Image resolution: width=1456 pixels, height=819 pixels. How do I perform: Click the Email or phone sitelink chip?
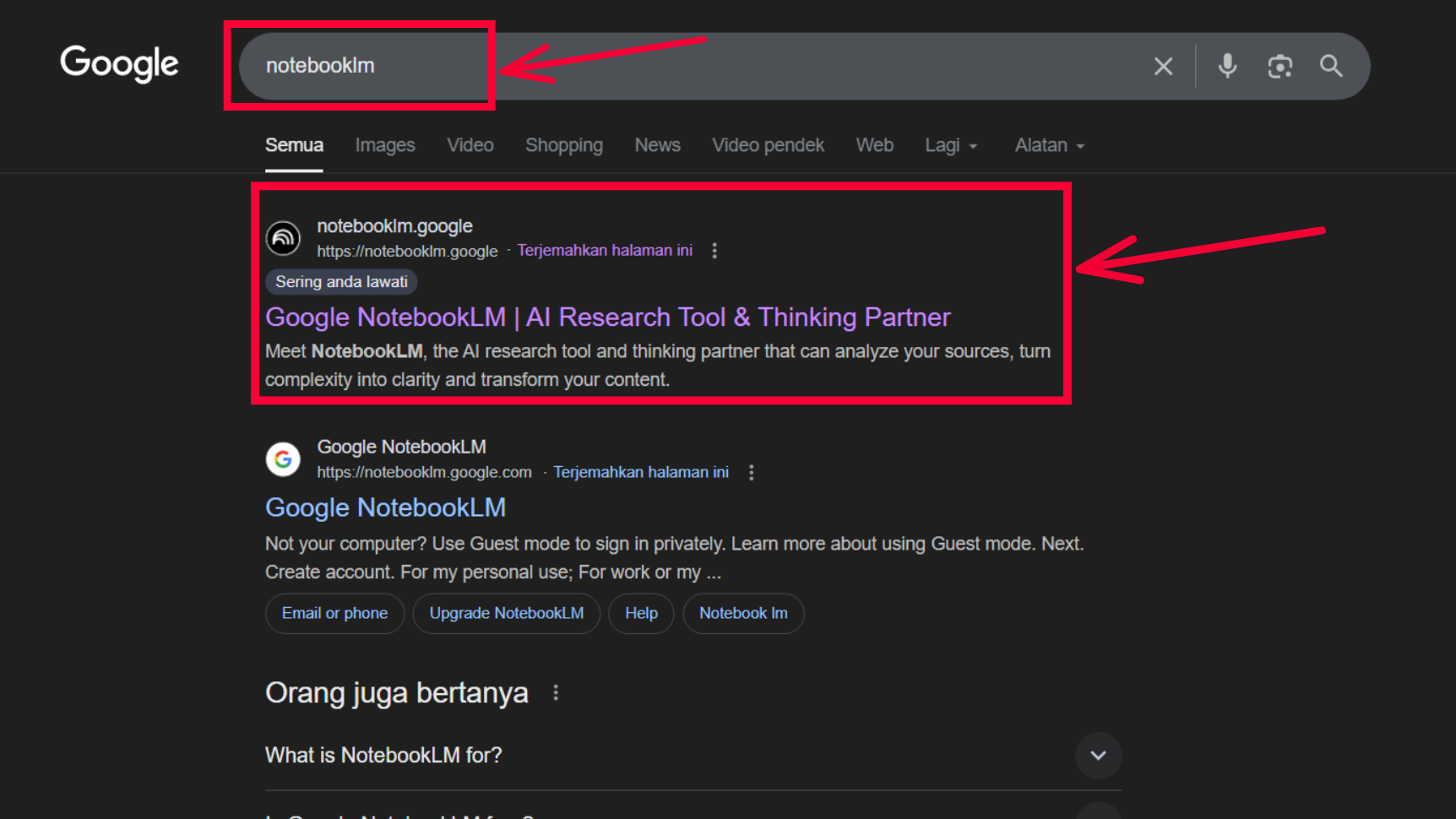(334, 613)
